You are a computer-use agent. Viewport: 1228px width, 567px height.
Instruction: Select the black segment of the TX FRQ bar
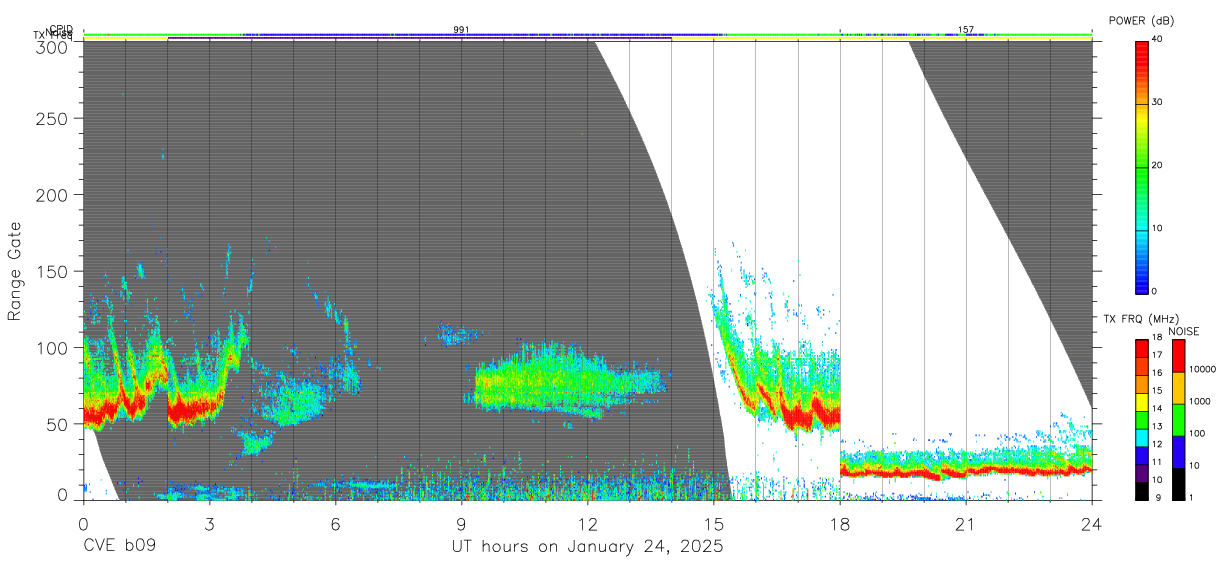tap(1142, 489)
